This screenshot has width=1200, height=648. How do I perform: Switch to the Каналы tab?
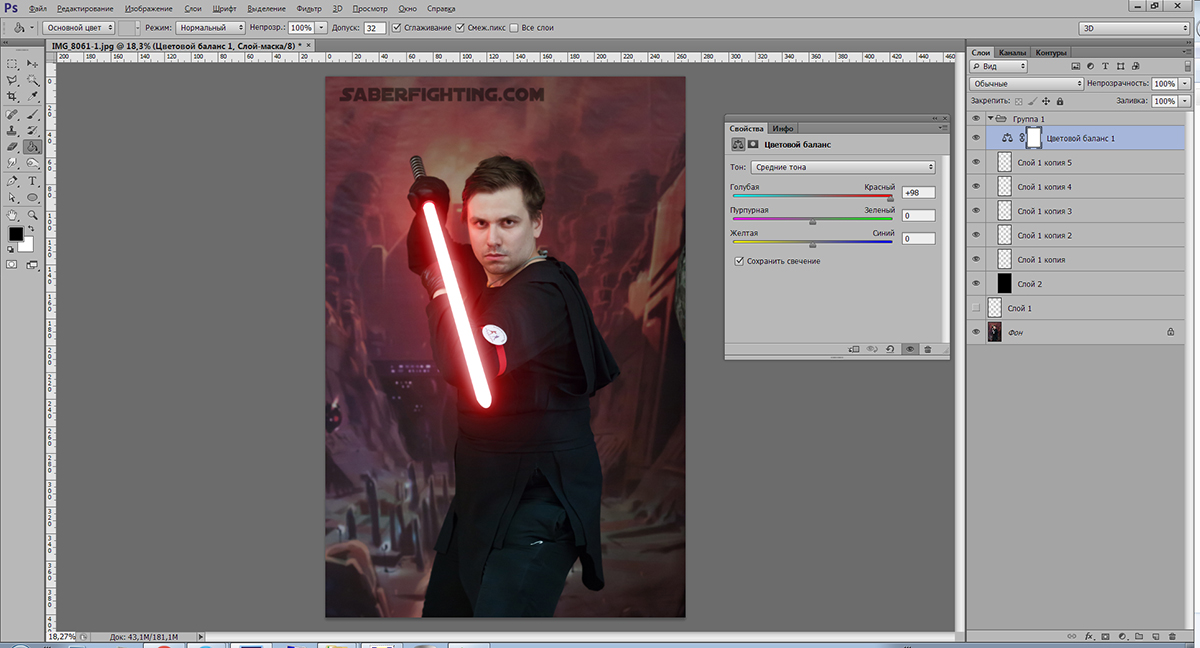tap(1013, 52)
